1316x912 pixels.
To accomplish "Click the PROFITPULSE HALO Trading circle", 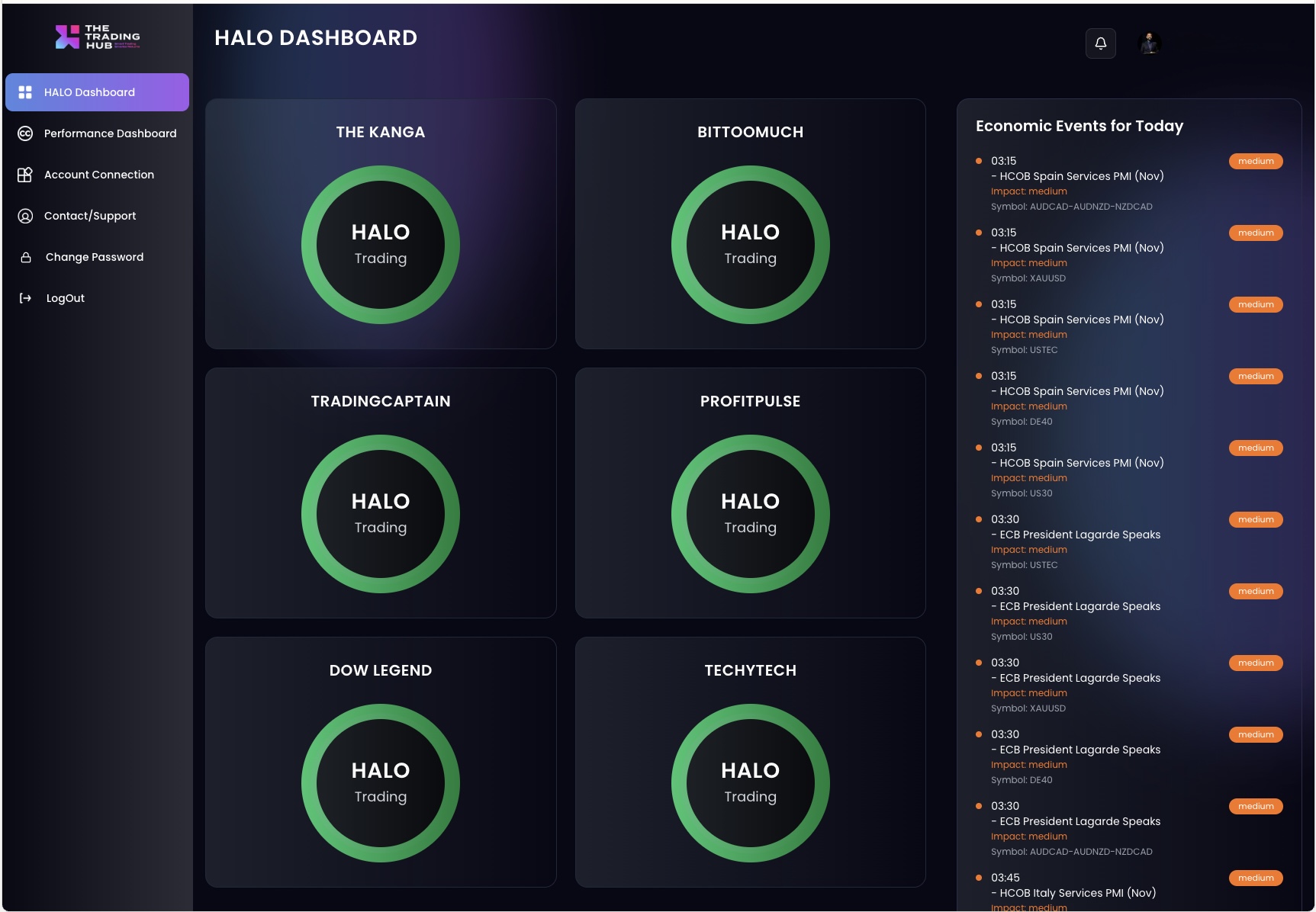I will click(750, 514).
